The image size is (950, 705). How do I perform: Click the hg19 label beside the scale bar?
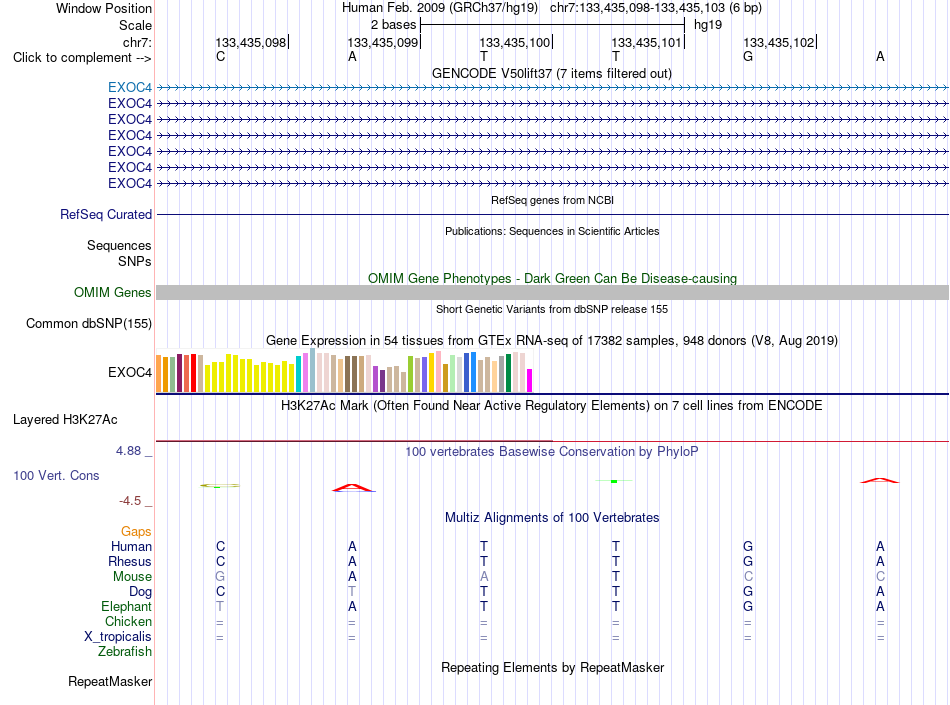708,25
